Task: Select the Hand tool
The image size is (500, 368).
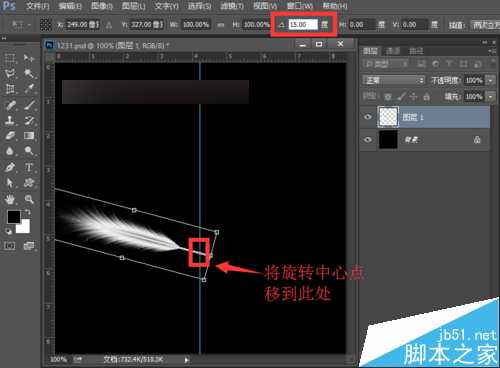Action: pos(10,199)
